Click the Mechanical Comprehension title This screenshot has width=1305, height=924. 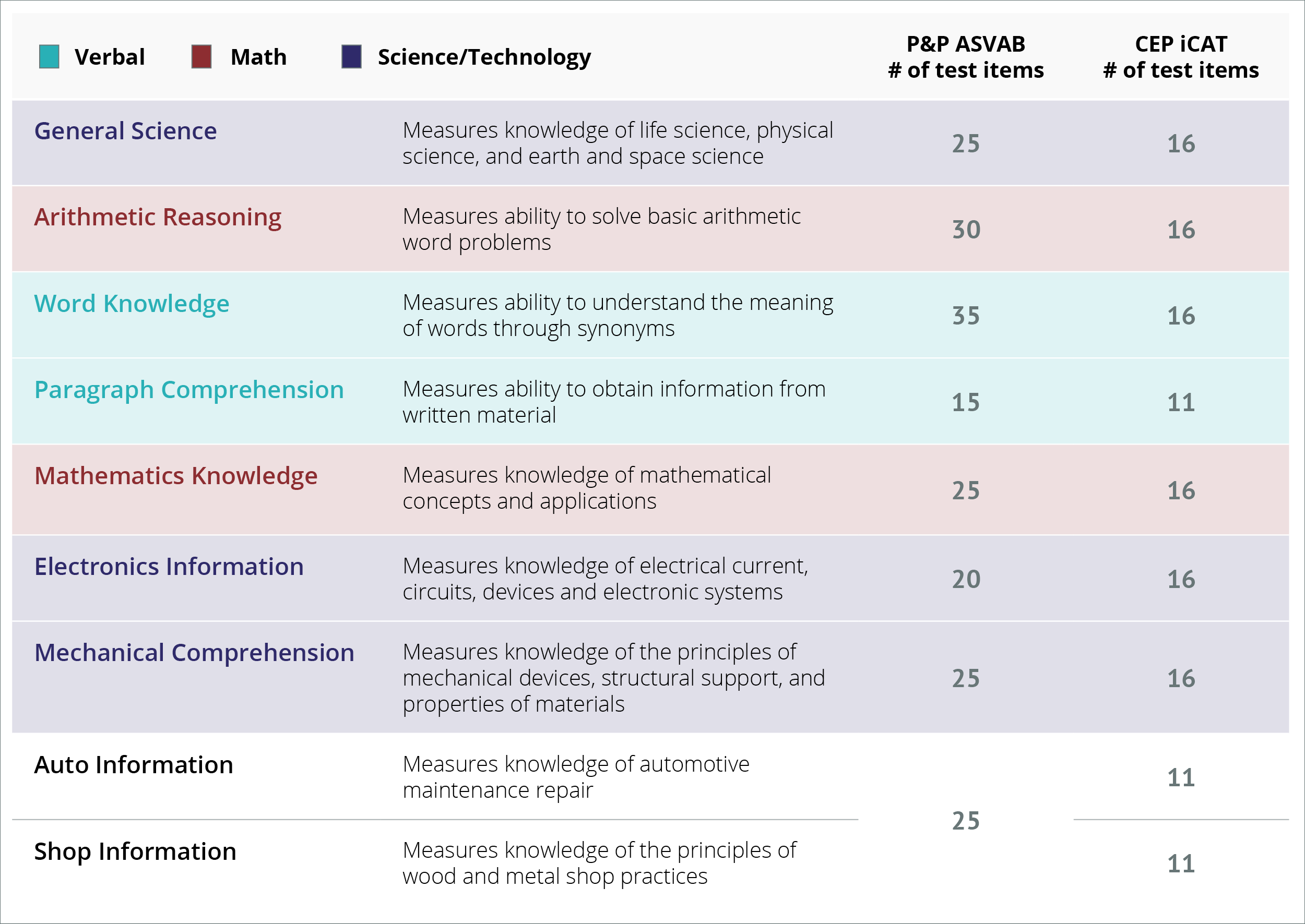tap(194, 653)
